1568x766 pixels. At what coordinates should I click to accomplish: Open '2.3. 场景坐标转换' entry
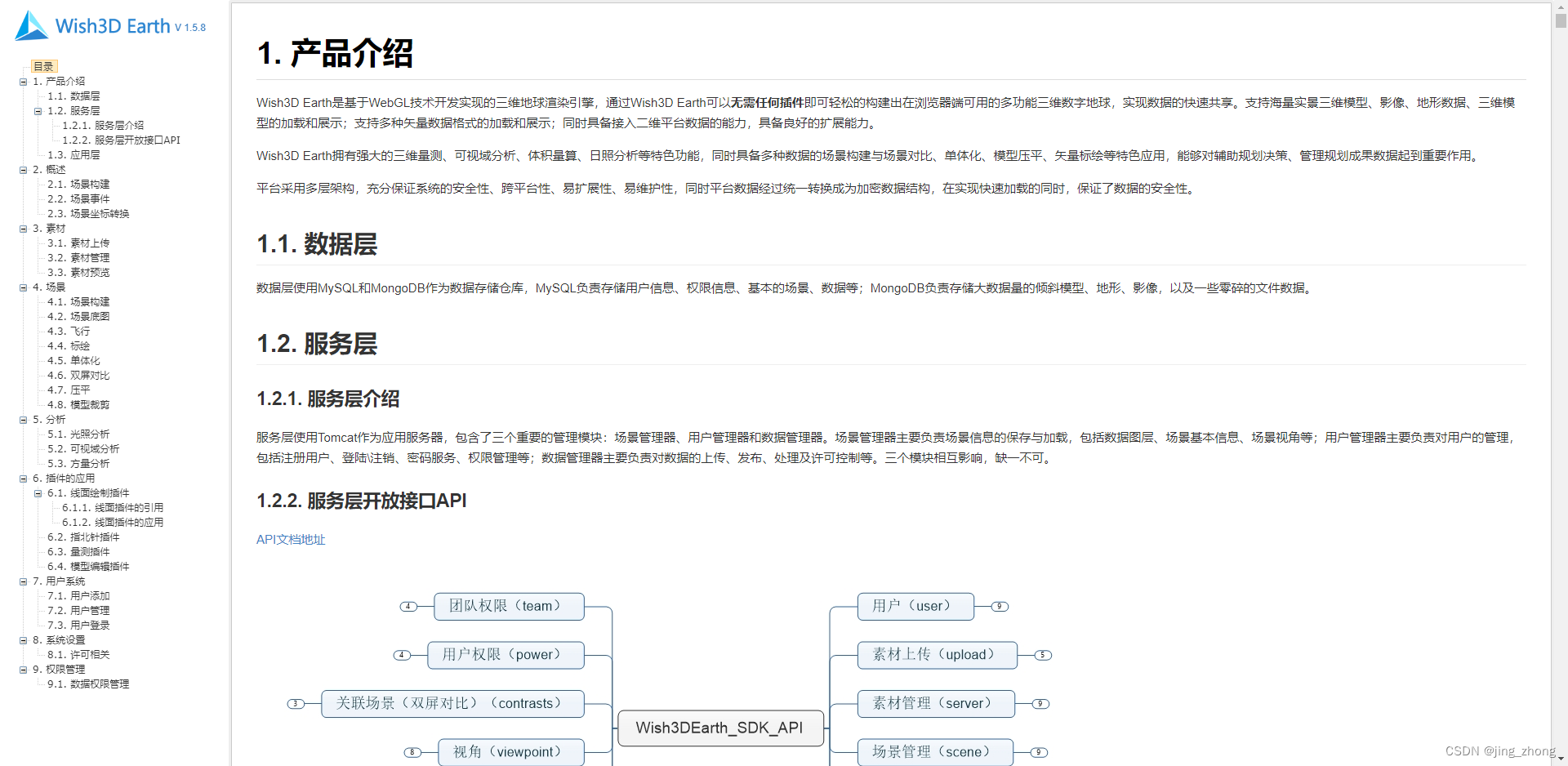click(x=88, y=214)
